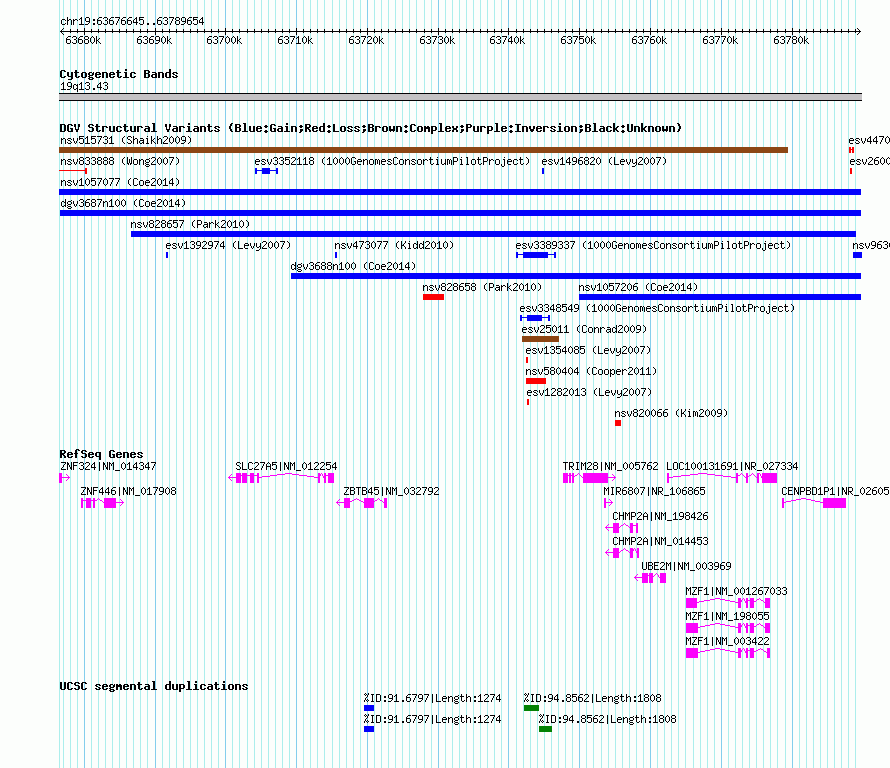The width and height of the screenshot is (890, 768).
Task: Click the red nsv580404 (Cooper2011) loss bar
Action: point(536,381)
